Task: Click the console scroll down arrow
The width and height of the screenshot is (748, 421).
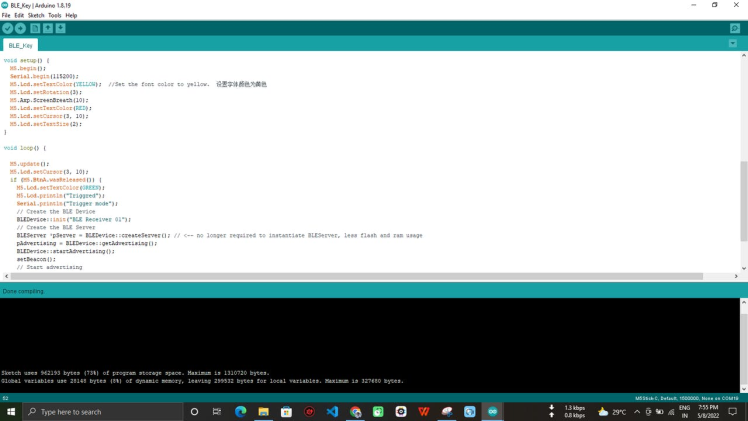Action: [744, 389]
